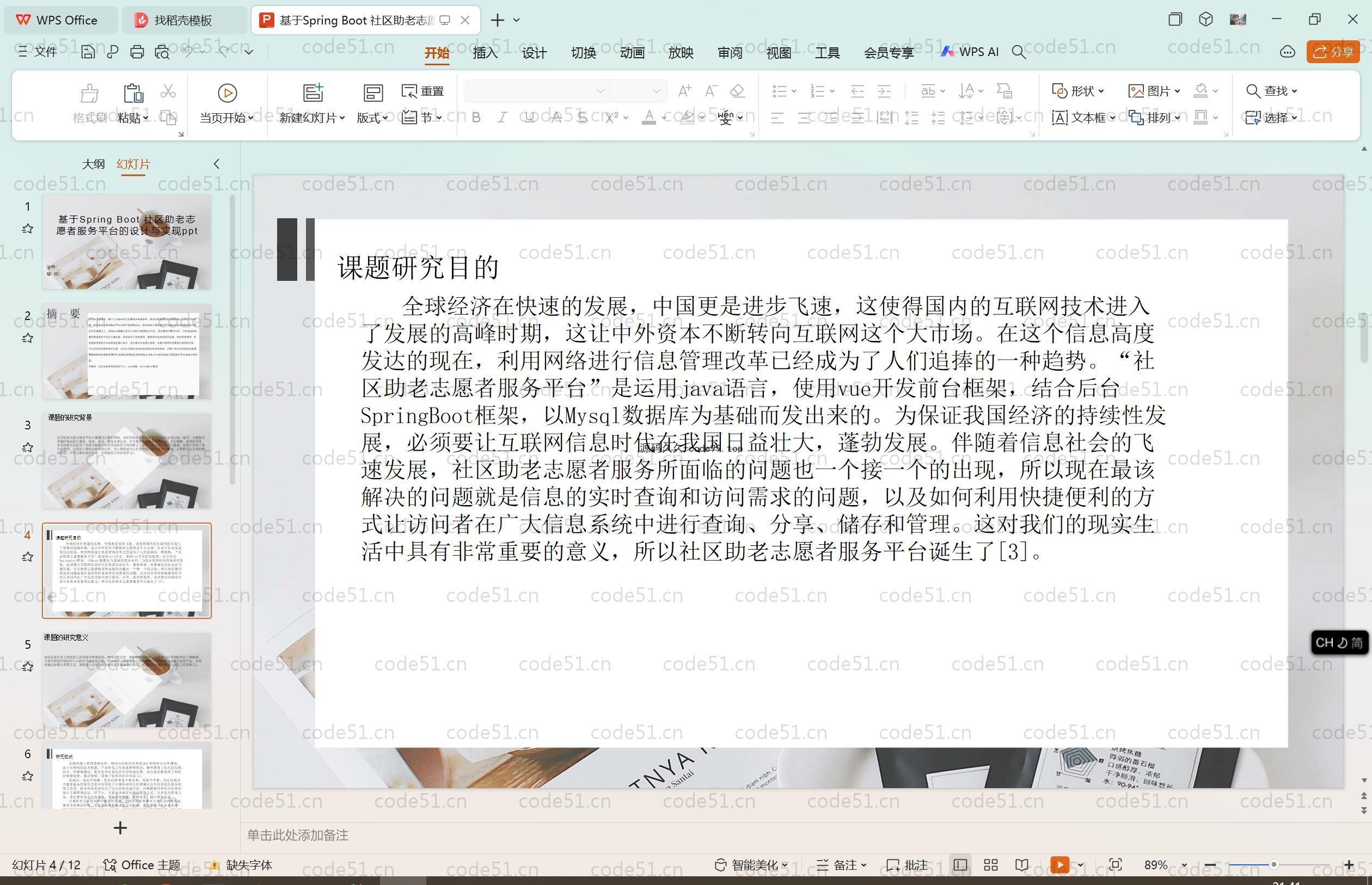Click the Copy icon below scissors
The height and width of the screenshot is (885, 1372).
(168, 118)
